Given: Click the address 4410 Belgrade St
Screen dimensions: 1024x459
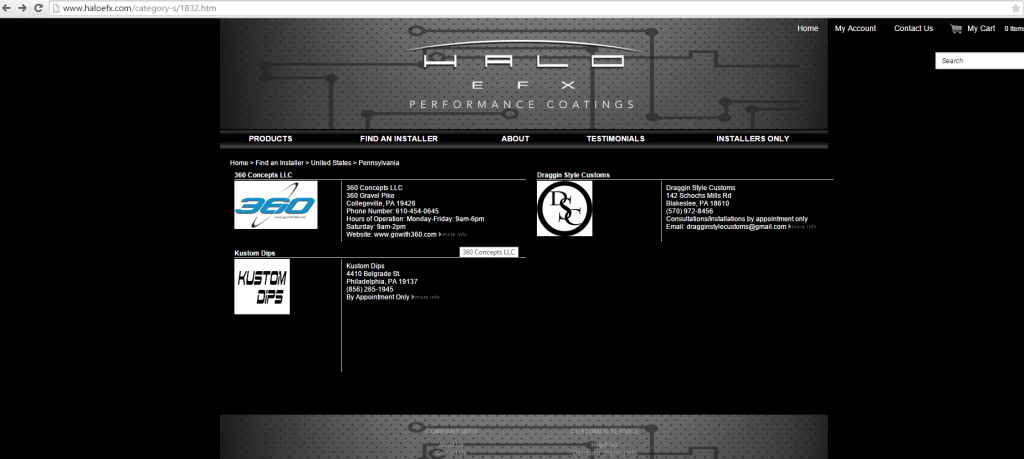Looking at the screenshot, I should click(373, 274).
